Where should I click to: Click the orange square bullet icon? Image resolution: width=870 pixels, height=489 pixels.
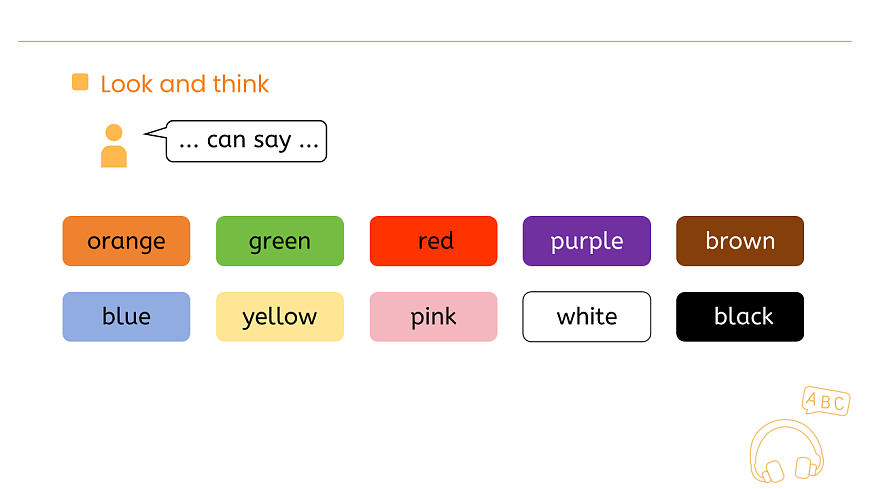coord(80,82)
